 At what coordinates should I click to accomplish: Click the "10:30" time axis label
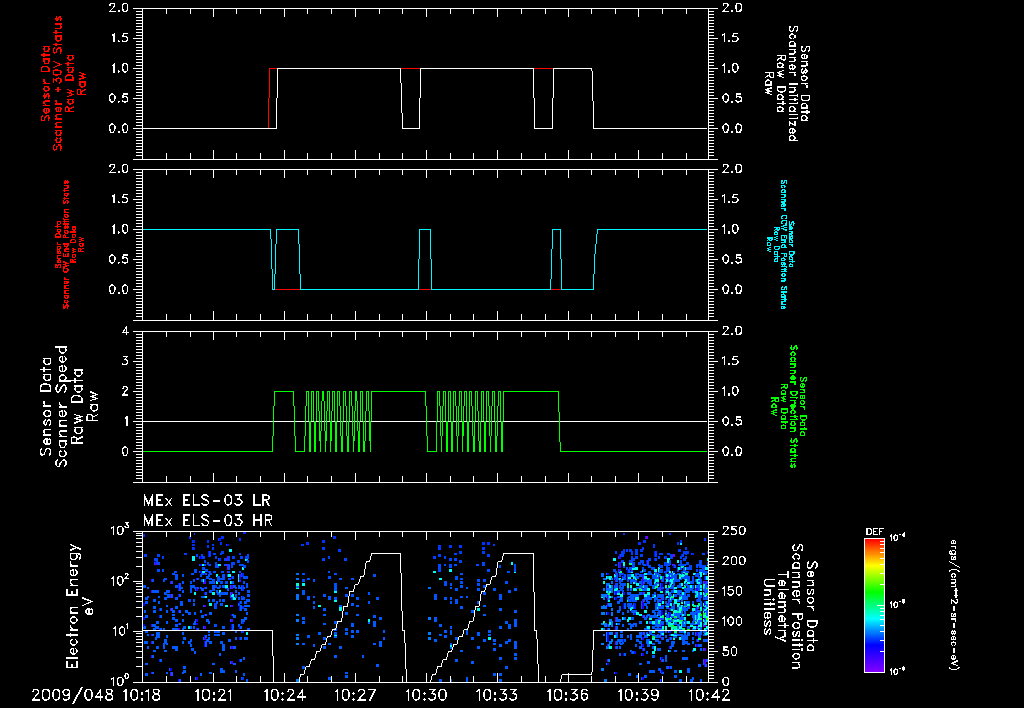(x=426, y=695)
